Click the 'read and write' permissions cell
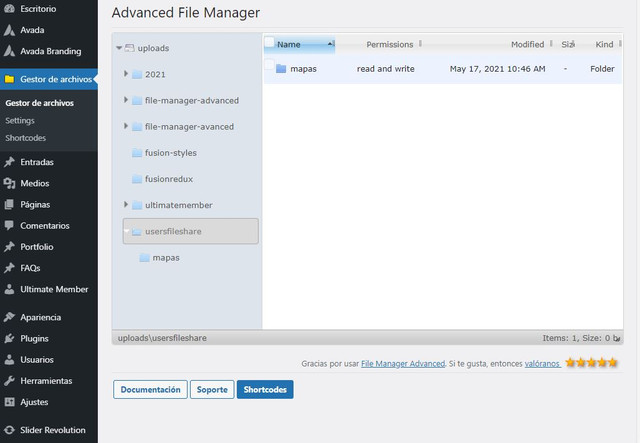This screenshot has height=443, width=640. [385, 69]
